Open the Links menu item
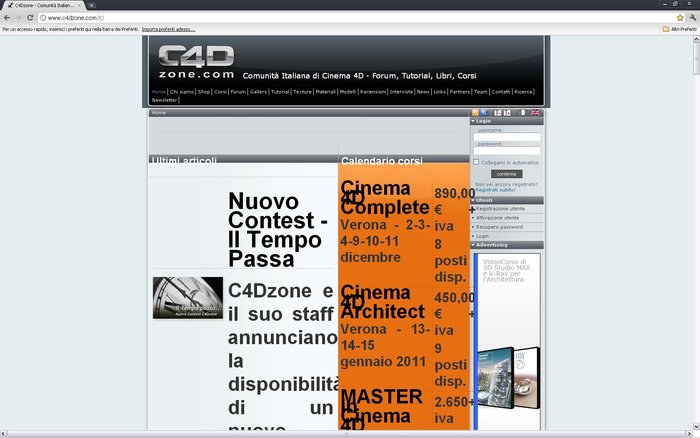700x438 pixels. click(440, 92)
